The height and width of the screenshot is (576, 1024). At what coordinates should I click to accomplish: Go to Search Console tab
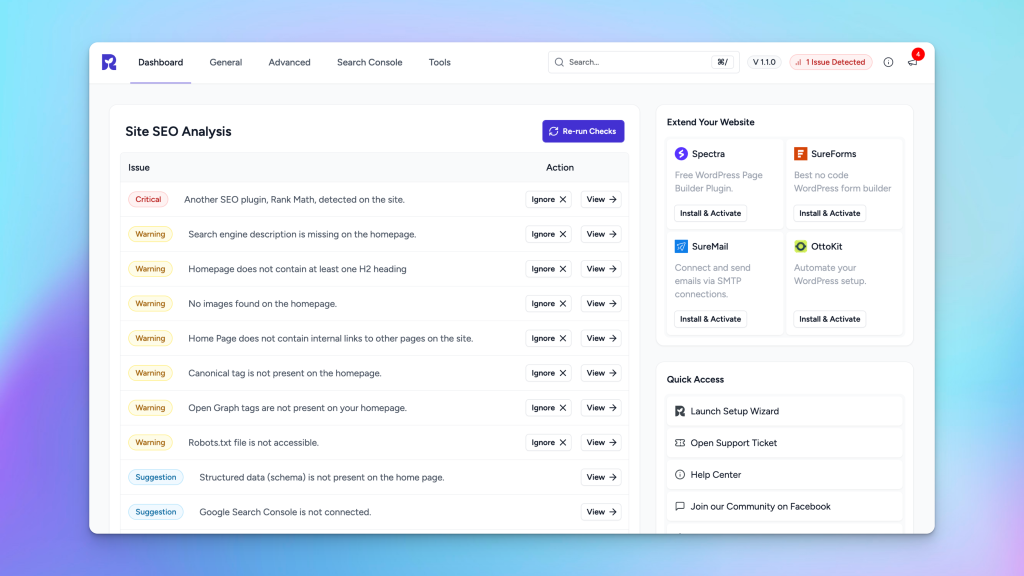(370, 62)
